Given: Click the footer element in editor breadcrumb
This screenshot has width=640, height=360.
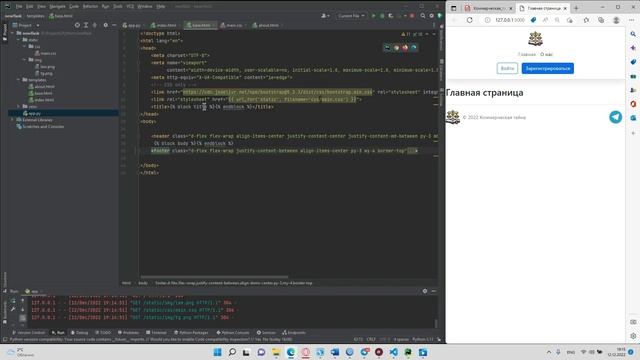Looking at the screenshot, I should click(234, 283).
